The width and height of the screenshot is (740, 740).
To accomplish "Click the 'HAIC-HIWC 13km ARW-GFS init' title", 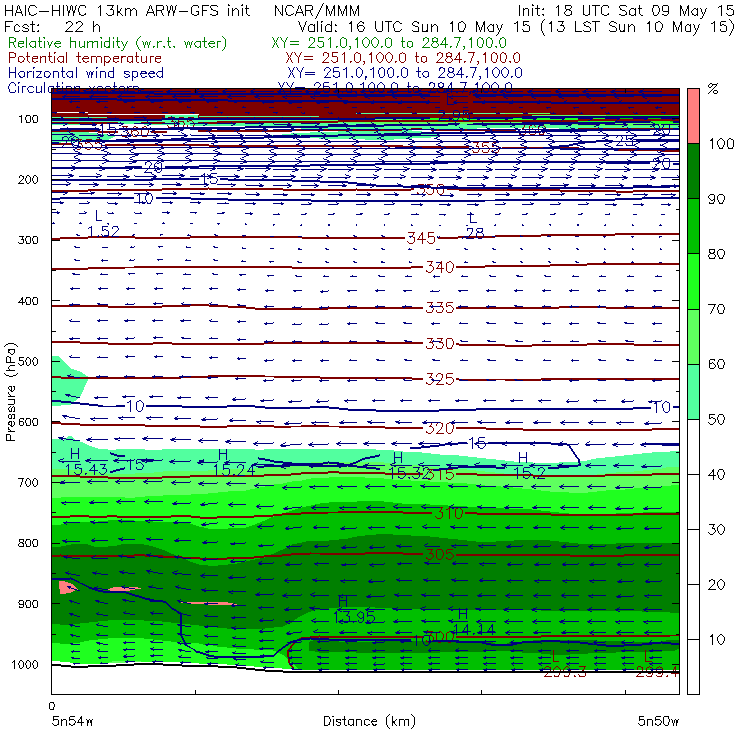I will pyautogui.click(x=127, y=10).
